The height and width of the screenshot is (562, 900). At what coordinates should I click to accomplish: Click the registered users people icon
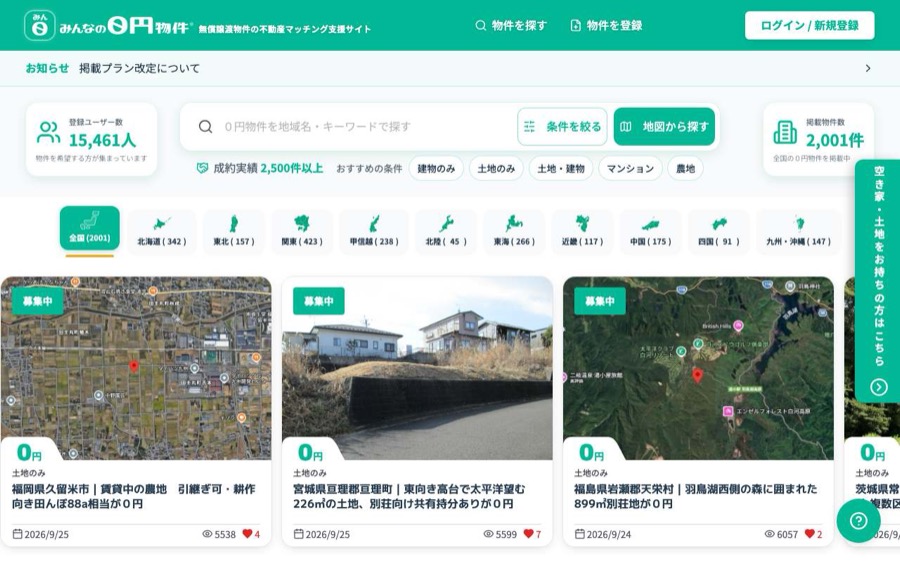click(48, 133)
